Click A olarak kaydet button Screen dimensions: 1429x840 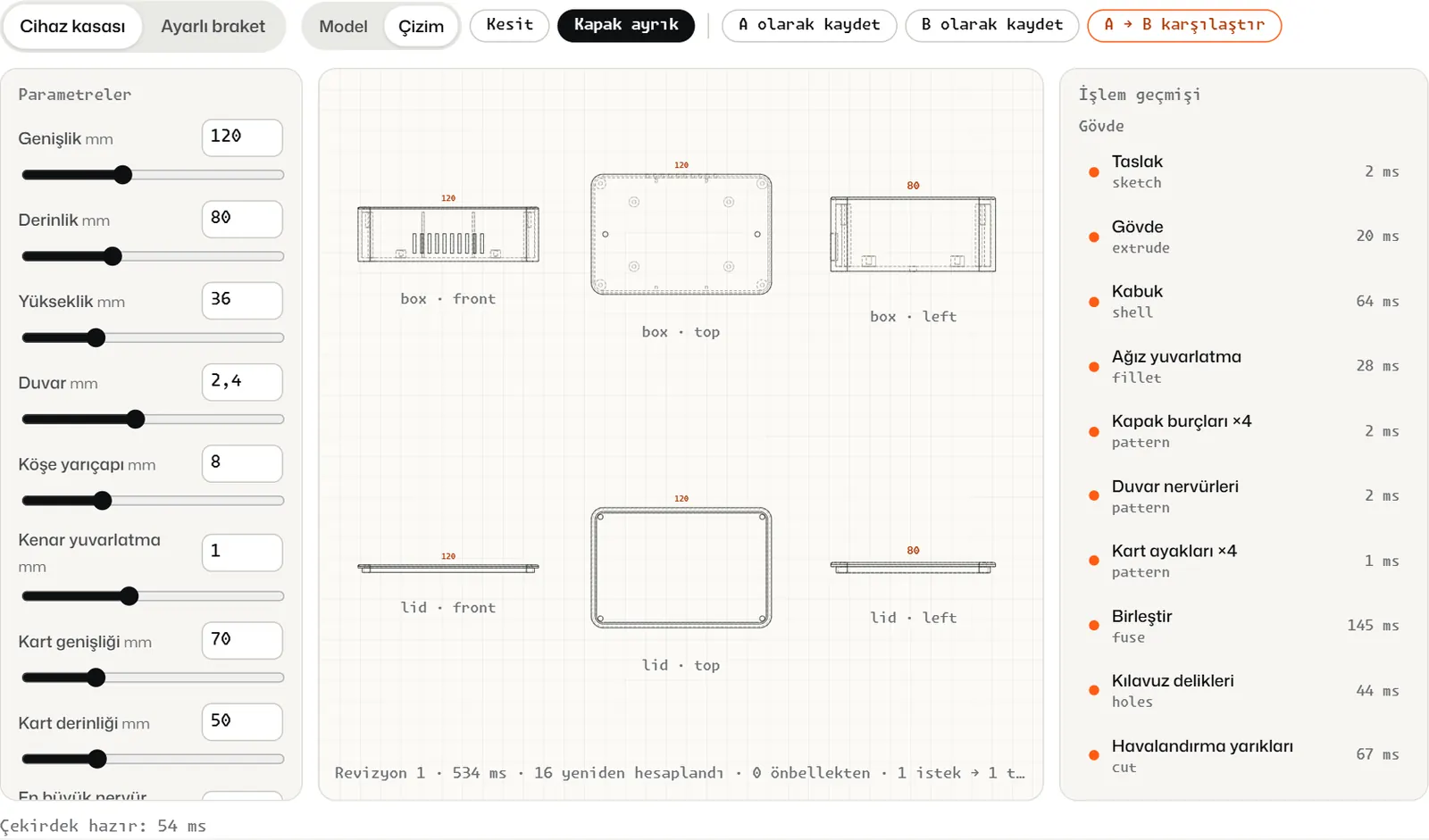[809, 25]
